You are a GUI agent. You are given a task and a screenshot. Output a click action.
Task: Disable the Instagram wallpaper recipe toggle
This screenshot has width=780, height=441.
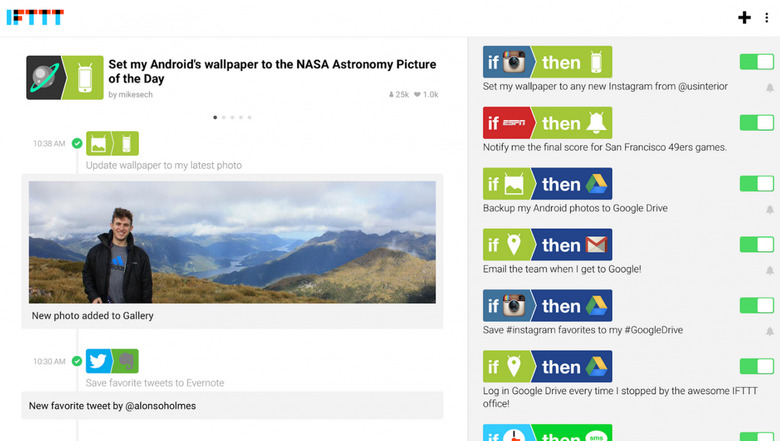(x=757, y=62)
